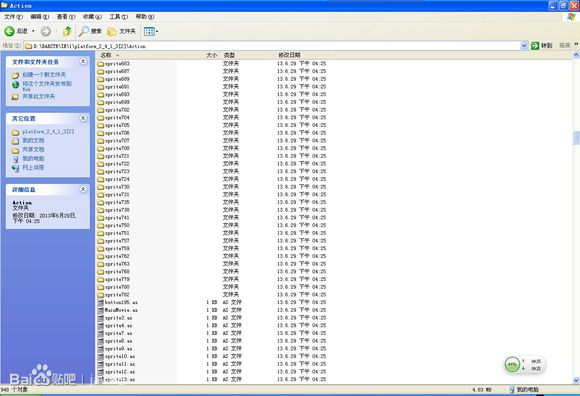Open the address bar dropdown arrow
The image size is (580, 396).
524,46
